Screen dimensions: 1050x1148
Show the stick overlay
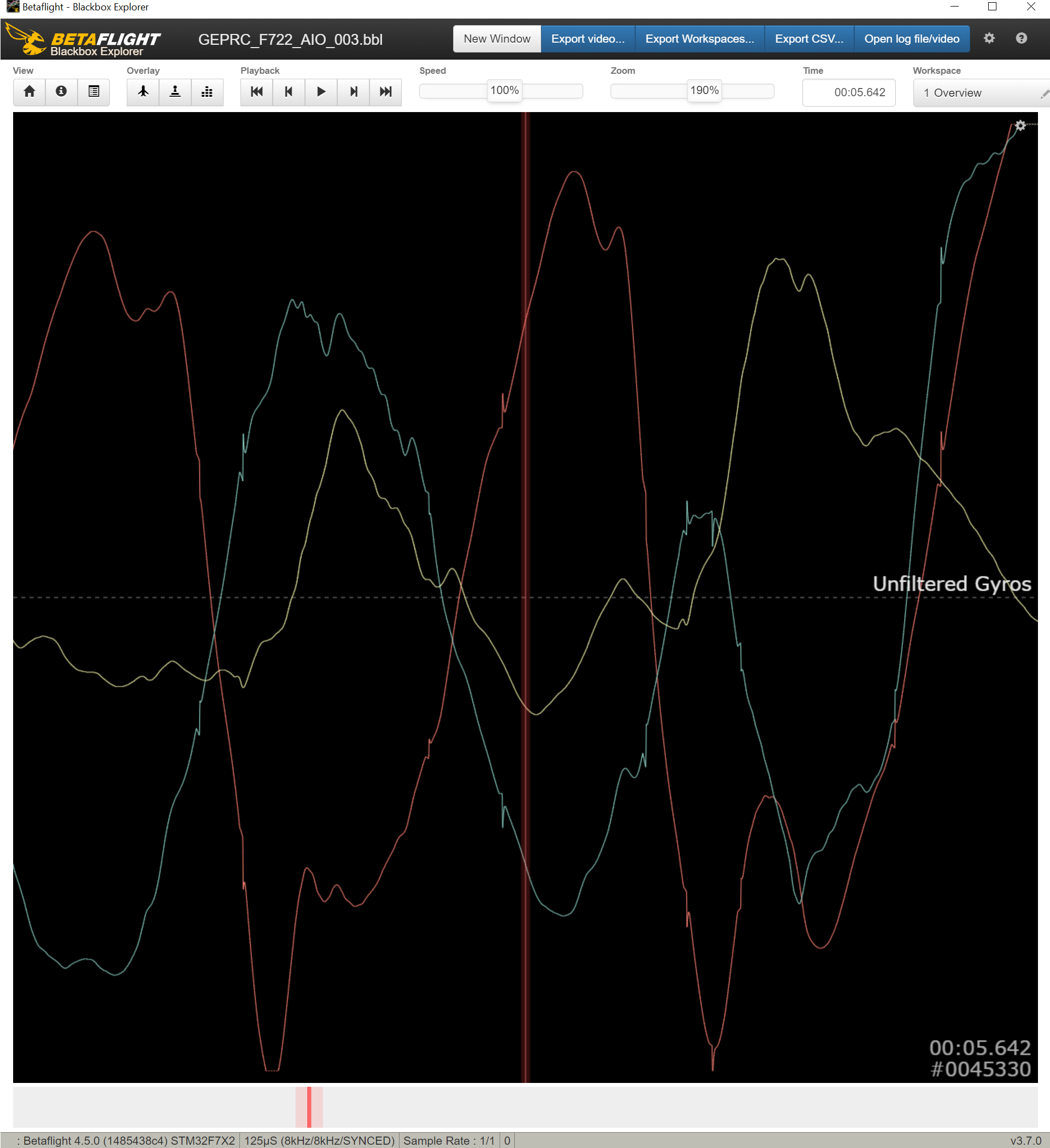tap(175, 92)
